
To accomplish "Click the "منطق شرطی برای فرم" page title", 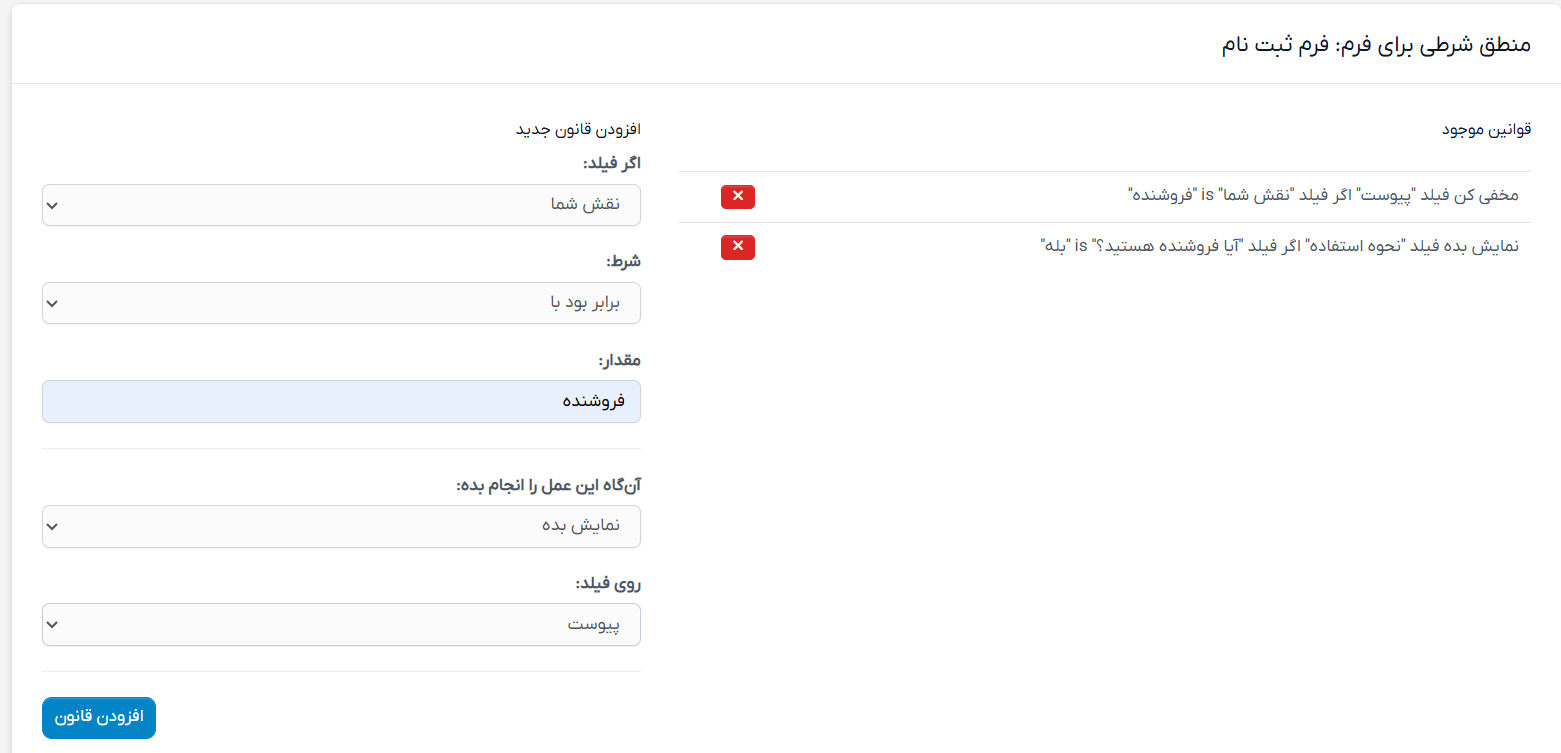I will 1376,47.
